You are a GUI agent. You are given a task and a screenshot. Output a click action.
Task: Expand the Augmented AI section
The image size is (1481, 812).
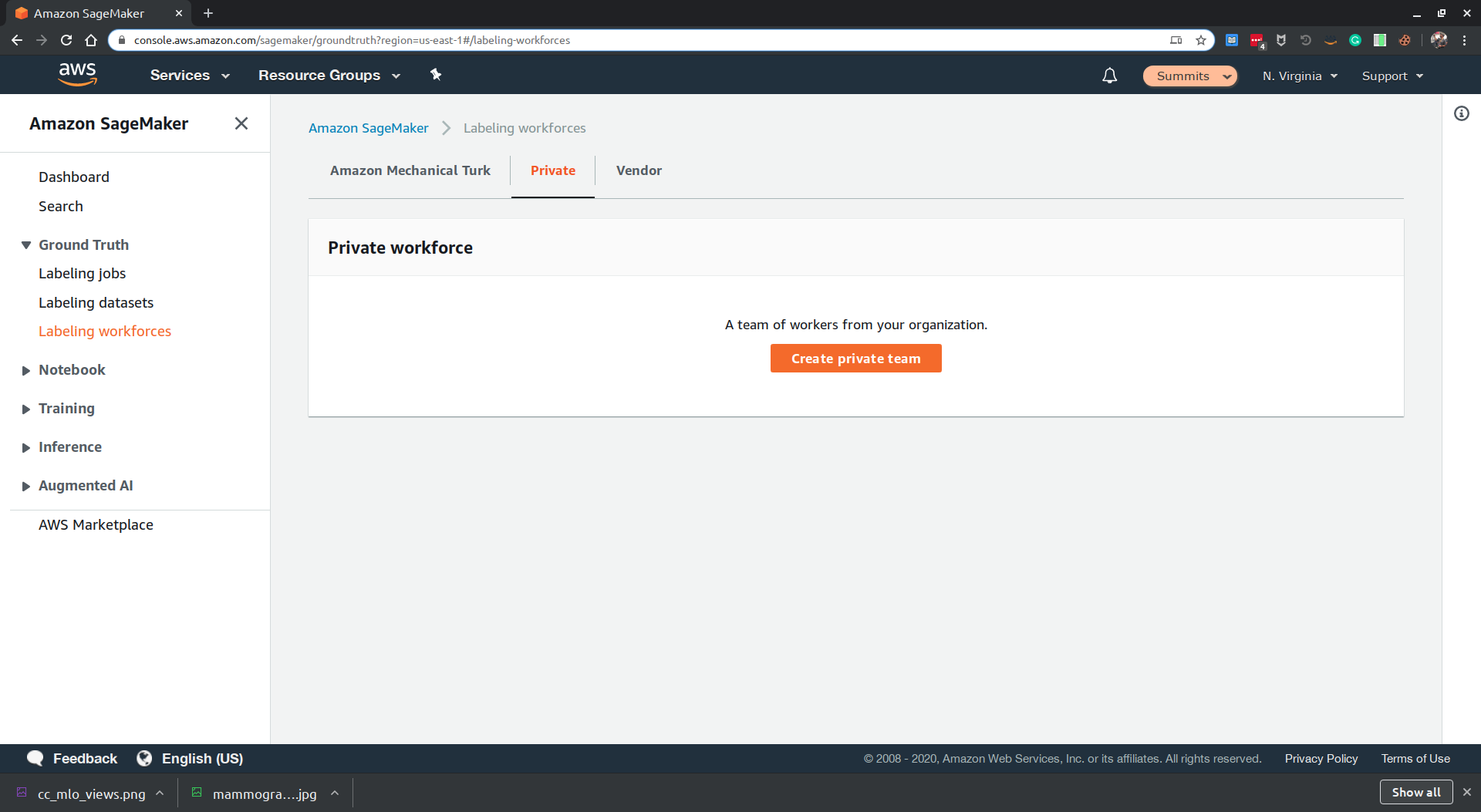pos(26,486)
